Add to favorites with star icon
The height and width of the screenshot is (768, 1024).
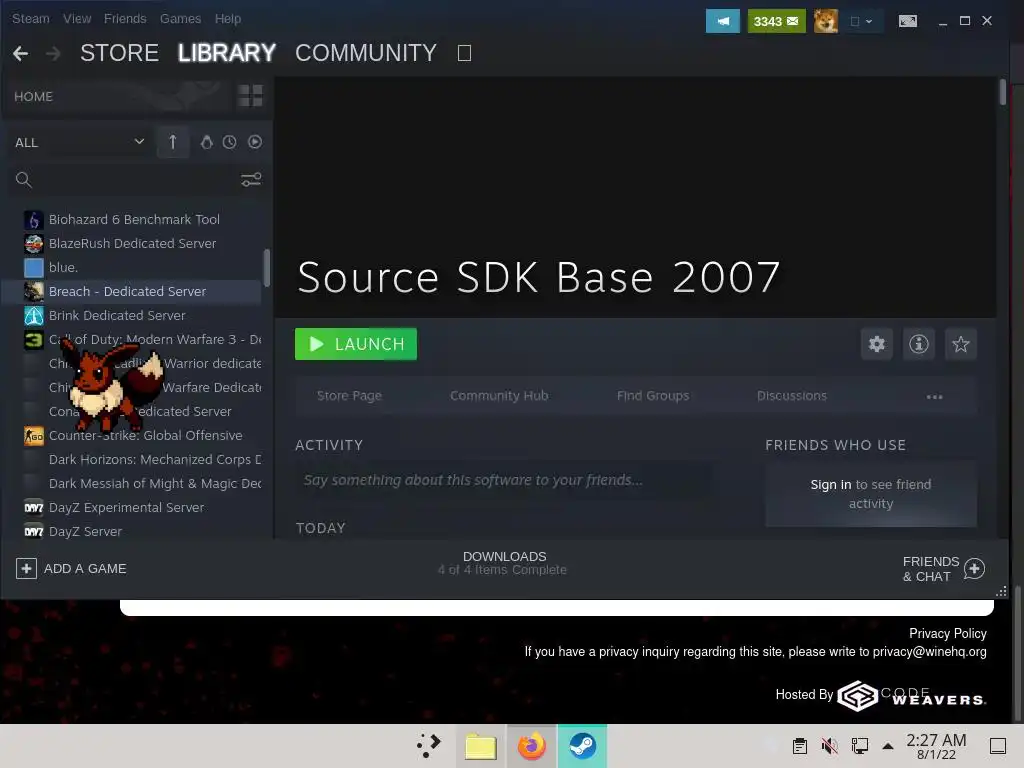pyautogui.click(x=961, y=344)
